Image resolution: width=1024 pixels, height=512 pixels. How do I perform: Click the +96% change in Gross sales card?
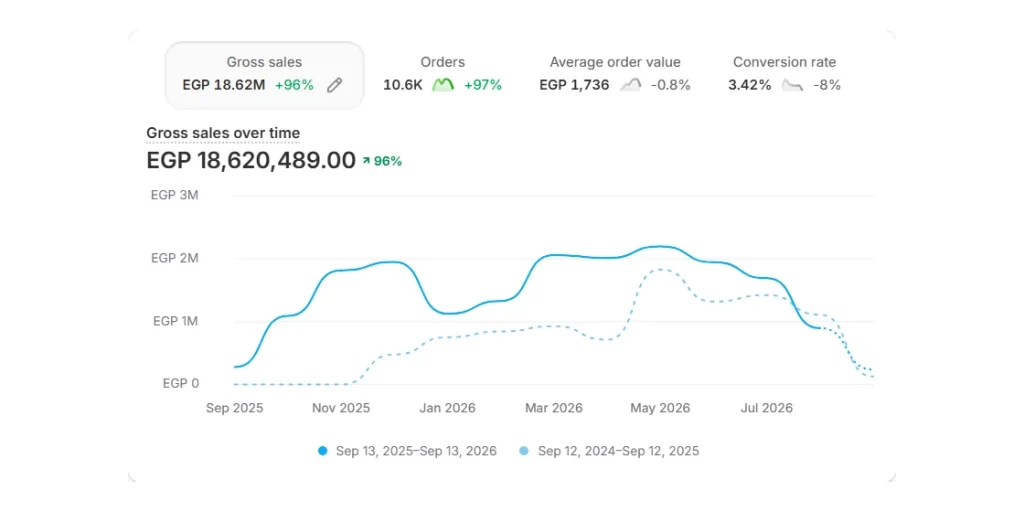pyautogui.click(x=294, y=85)
